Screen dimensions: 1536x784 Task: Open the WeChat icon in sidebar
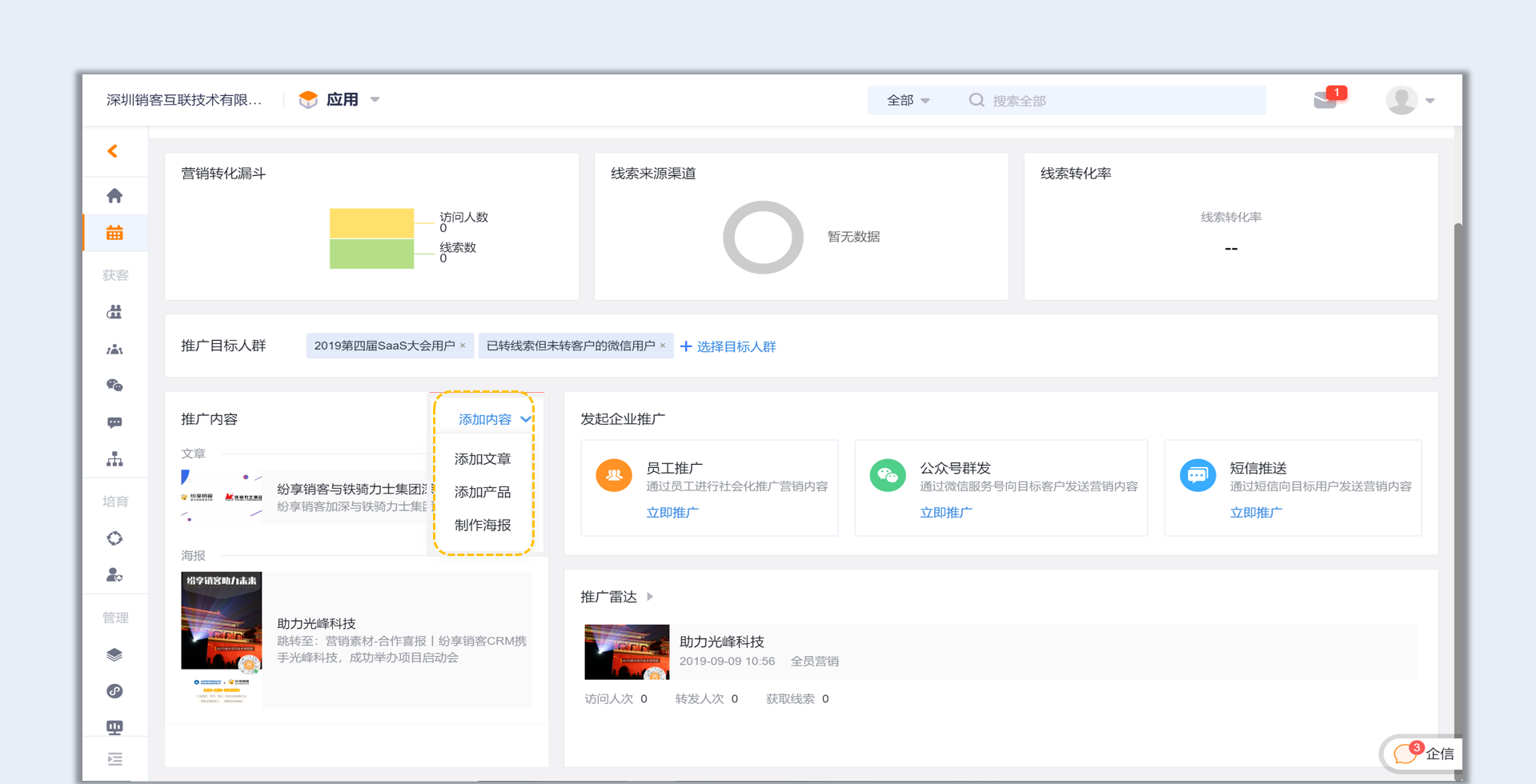tap(114, 386)
